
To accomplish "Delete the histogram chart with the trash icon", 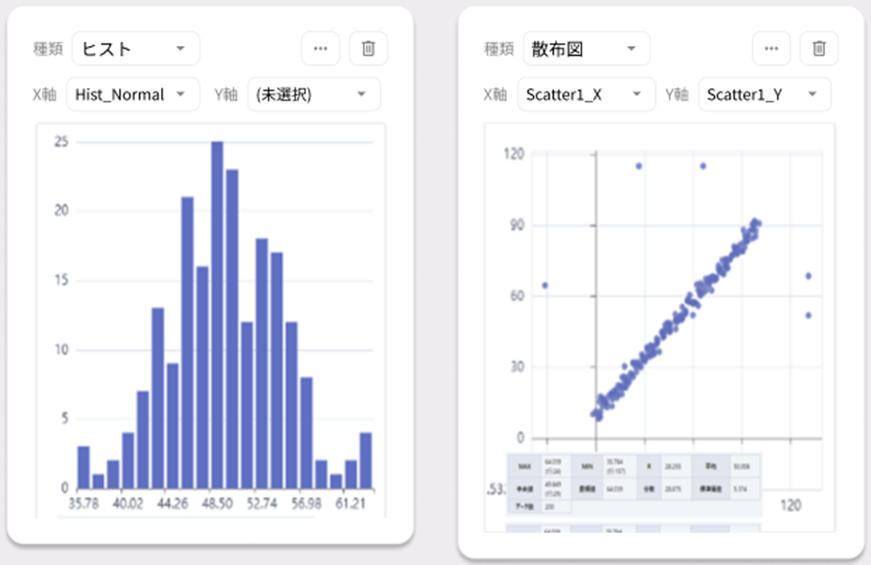I will [368, 48].
